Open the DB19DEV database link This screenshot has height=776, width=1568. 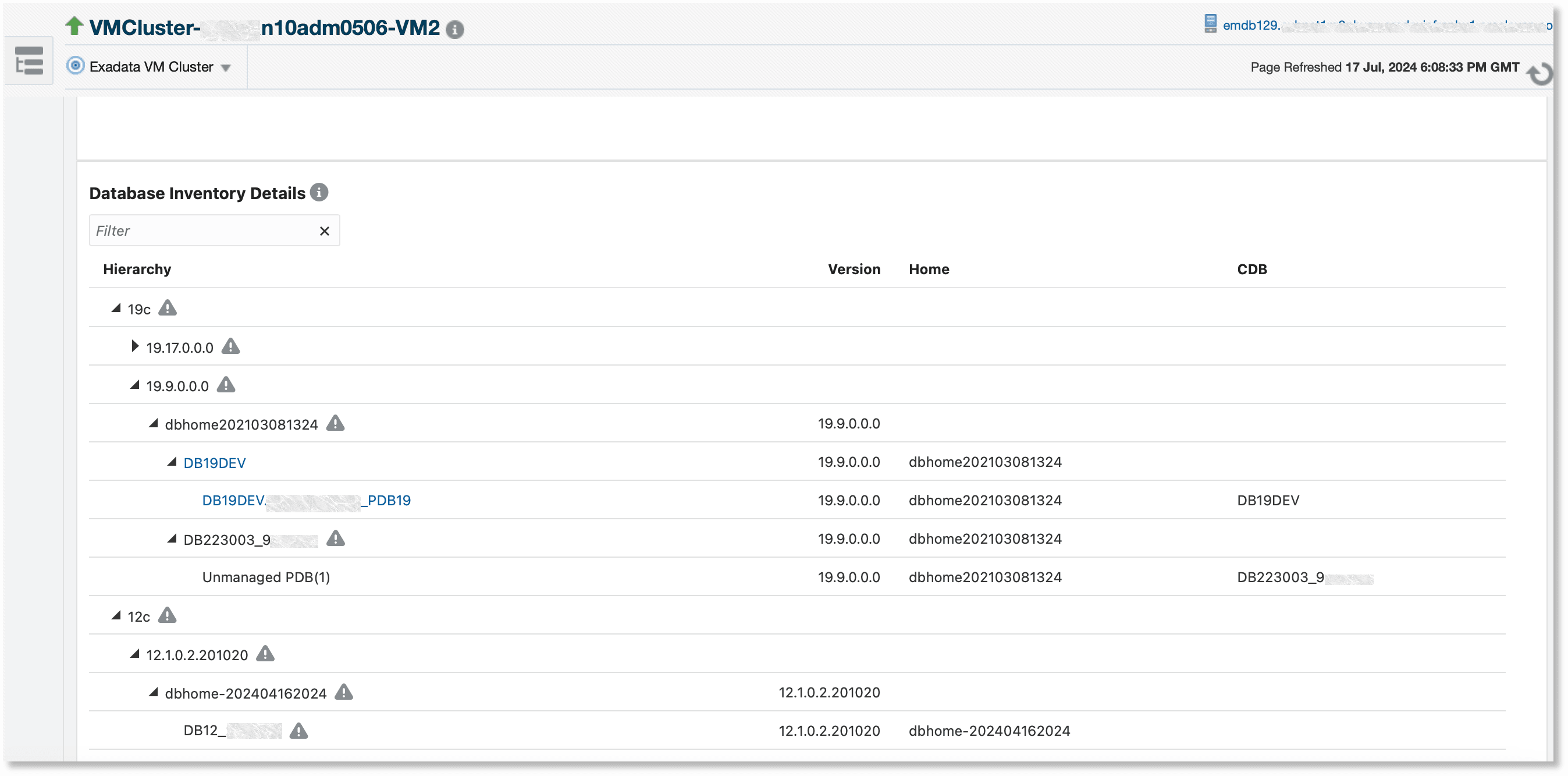pos(214,462)
